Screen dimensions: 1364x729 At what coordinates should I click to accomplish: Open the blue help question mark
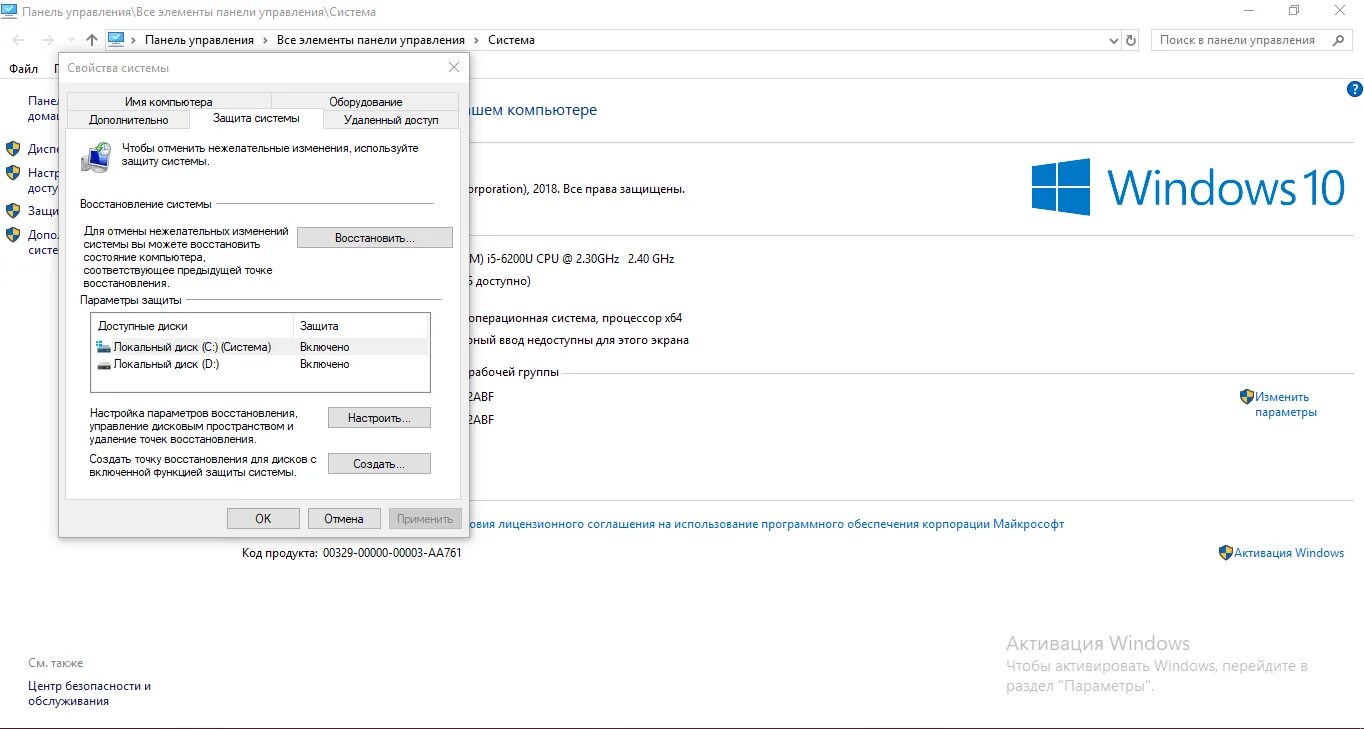pyautogui.click(x=1355, y=89)
